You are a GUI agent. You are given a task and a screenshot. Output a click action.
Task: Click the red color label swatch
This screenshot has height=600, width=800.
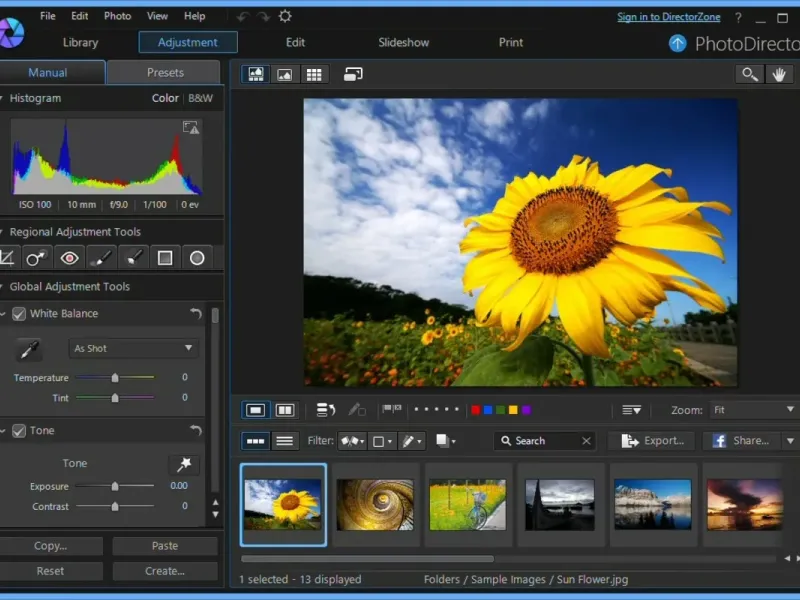tap(476, 410)
